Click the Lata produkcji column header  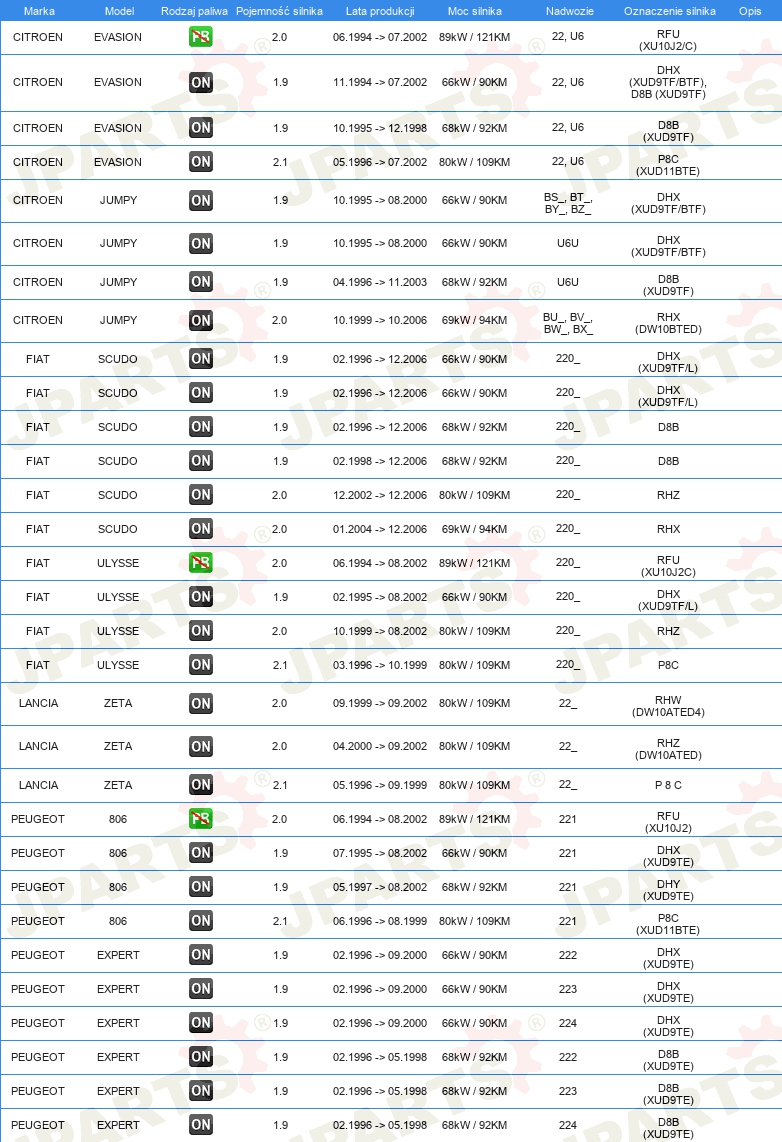pos(380,11)
